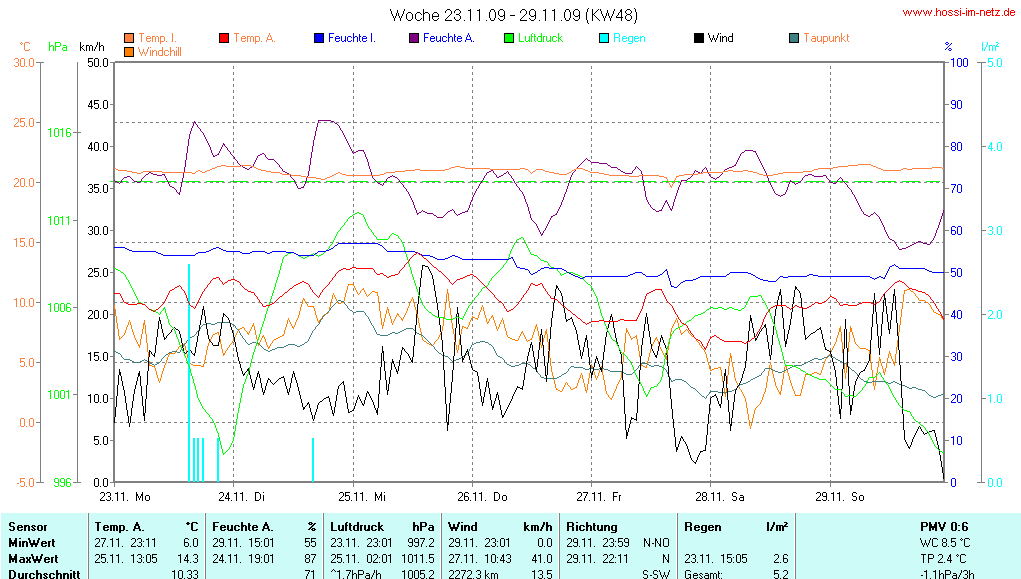Click the hPa axis unit label
1021x579 pixels.
point(58,47)
